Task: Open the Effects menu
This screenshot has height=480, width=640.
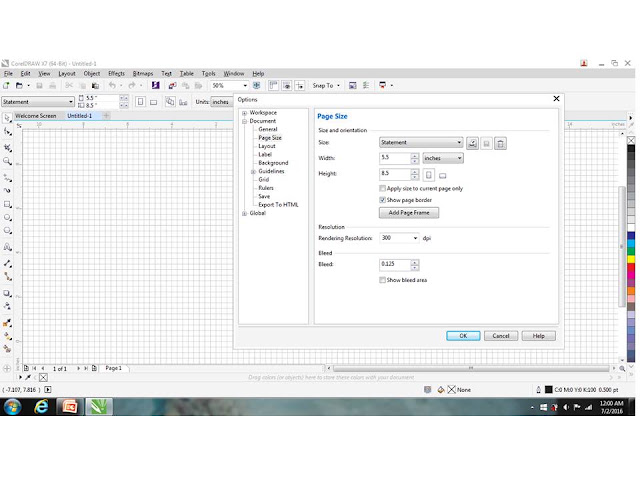Action: 116,73
